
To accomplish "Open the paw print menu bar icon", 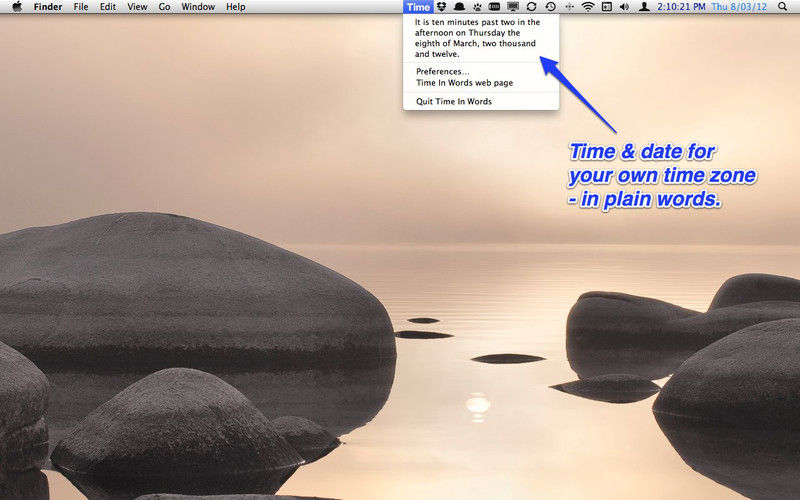I will 476,7.
